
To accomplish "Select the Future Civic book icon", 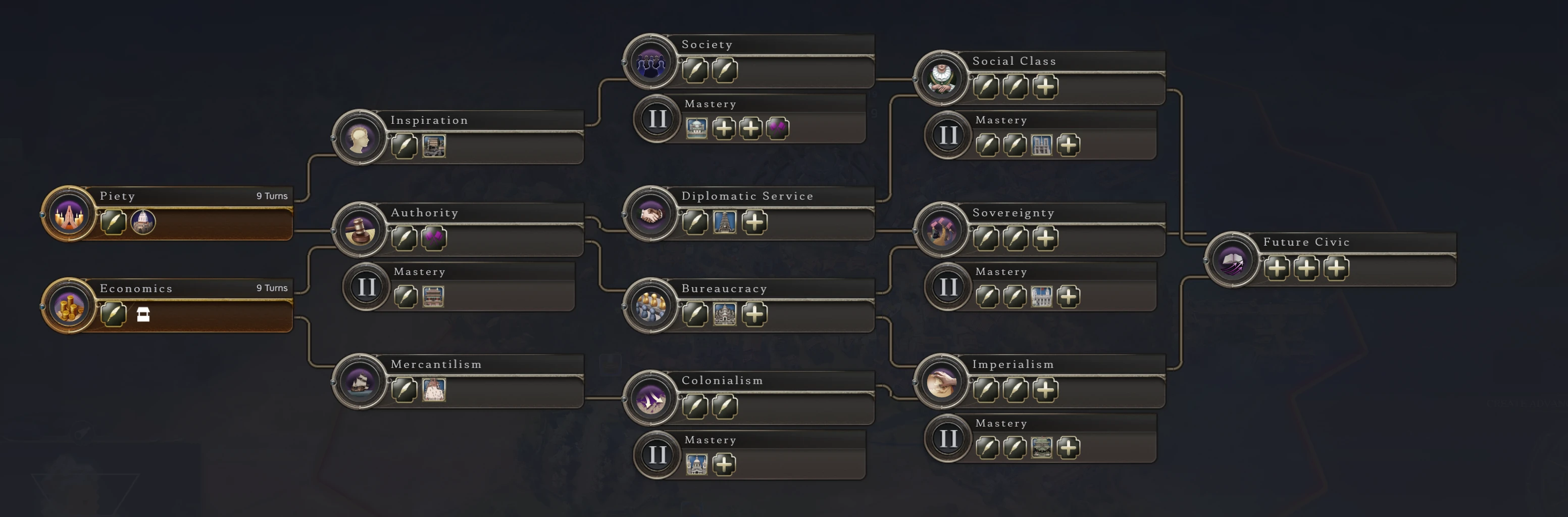I will tap(1233, 261).
